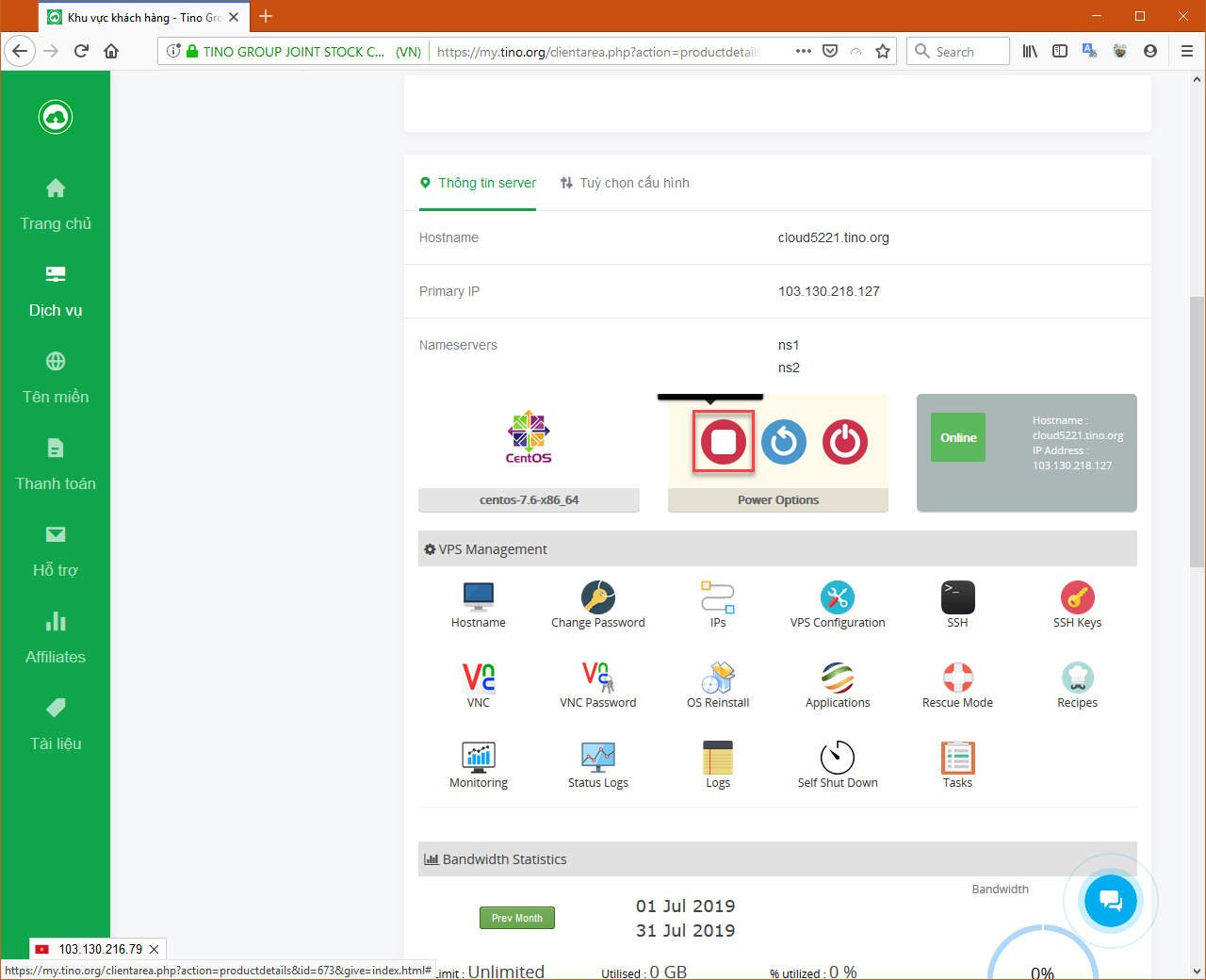Power off the server via the shutdown icon
The image size is (1206, 980).
pyautogui.click(x=844, y=442)
